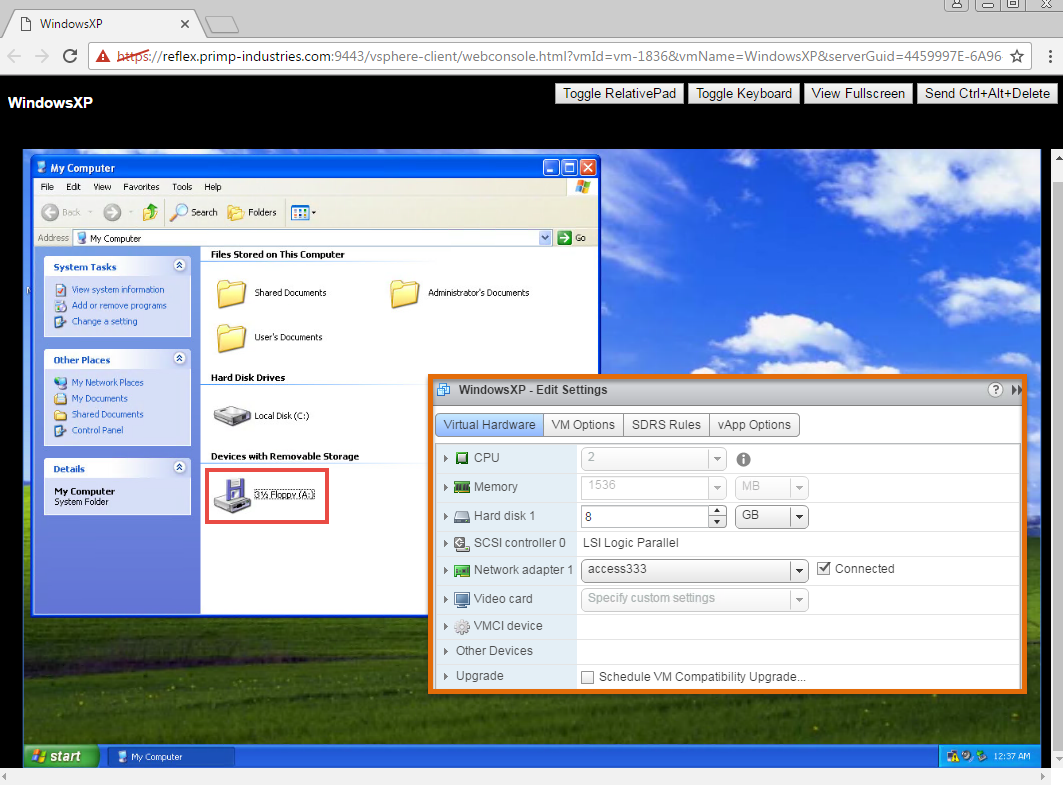Screen dimensions: 1063x785
Task: Open the My Computer address bar dropdown
Action: point(545,238)
